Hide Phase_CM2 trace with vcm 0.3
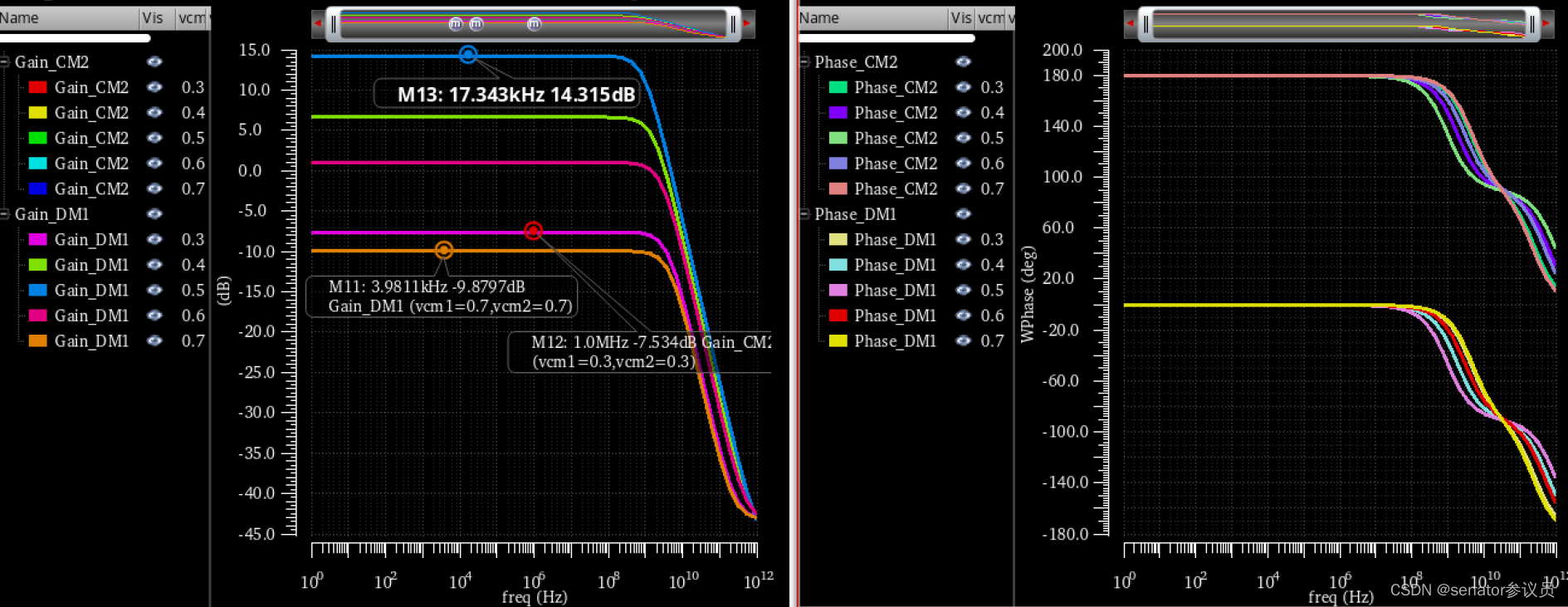The height and width of the screenshot is (607, 1568). (963, 87)
